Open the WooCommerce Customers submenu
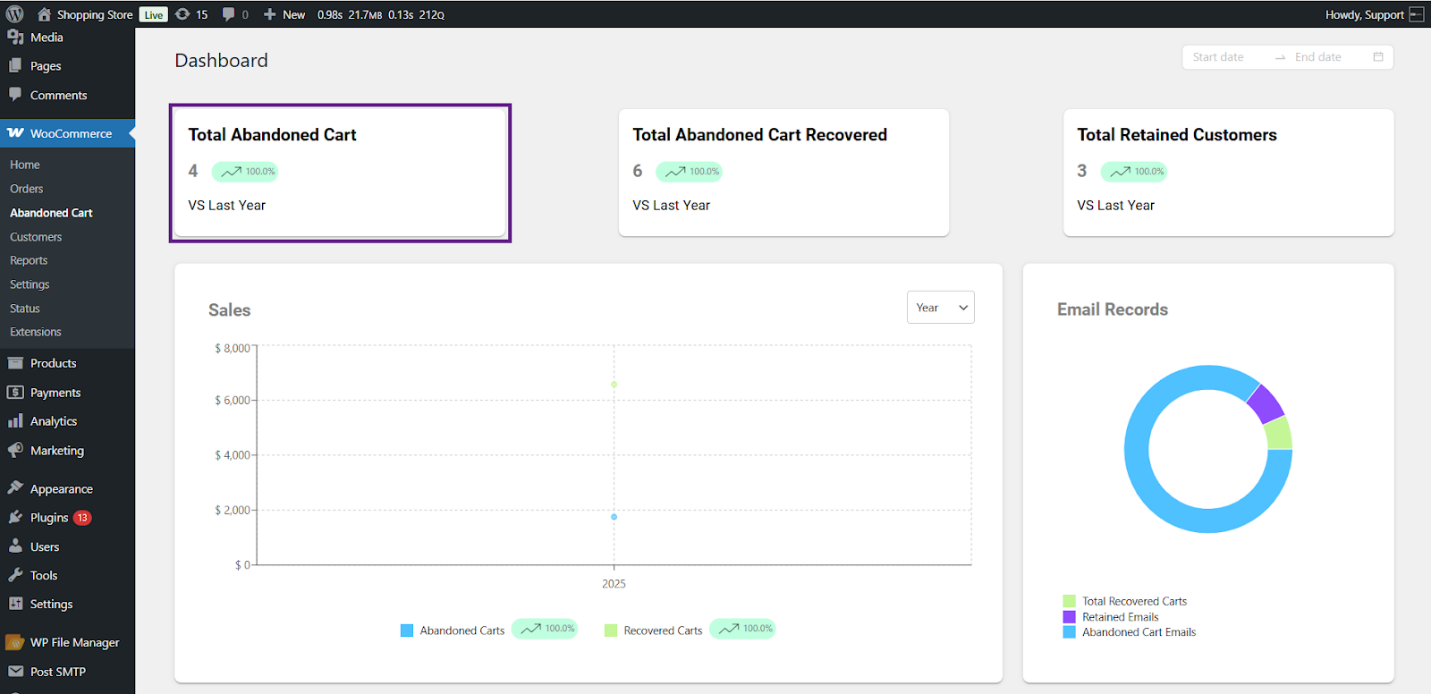The width and height of the screenshot is (1431, 694). pyautogui.click(x=36, y=237)
